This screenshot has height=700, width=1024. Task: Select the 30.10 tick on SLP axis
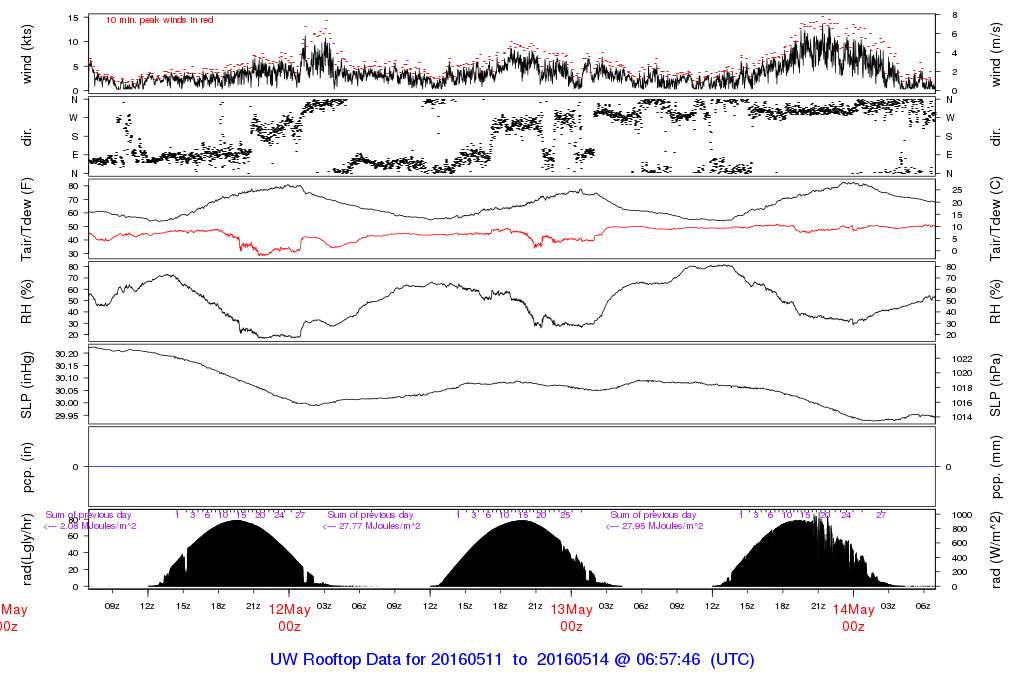tap(67, 378)
